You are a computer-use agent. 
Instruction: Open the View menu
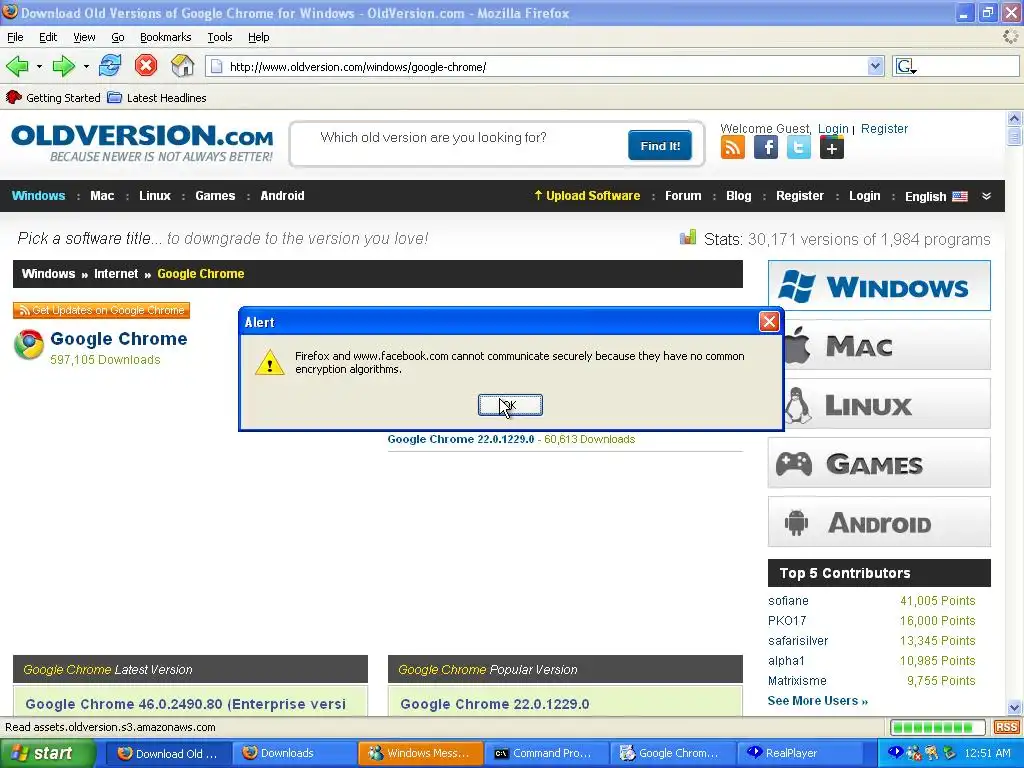(84, 37)
